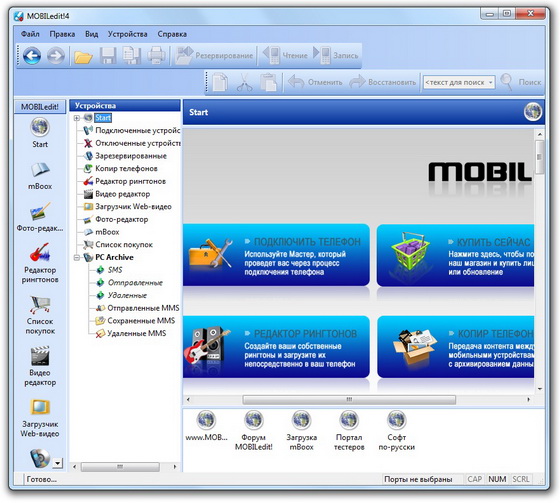Screen dimensions: 560x503
Task: Open Загрузчик Web-видео icon in sidebar
Action: pos(40,407)
